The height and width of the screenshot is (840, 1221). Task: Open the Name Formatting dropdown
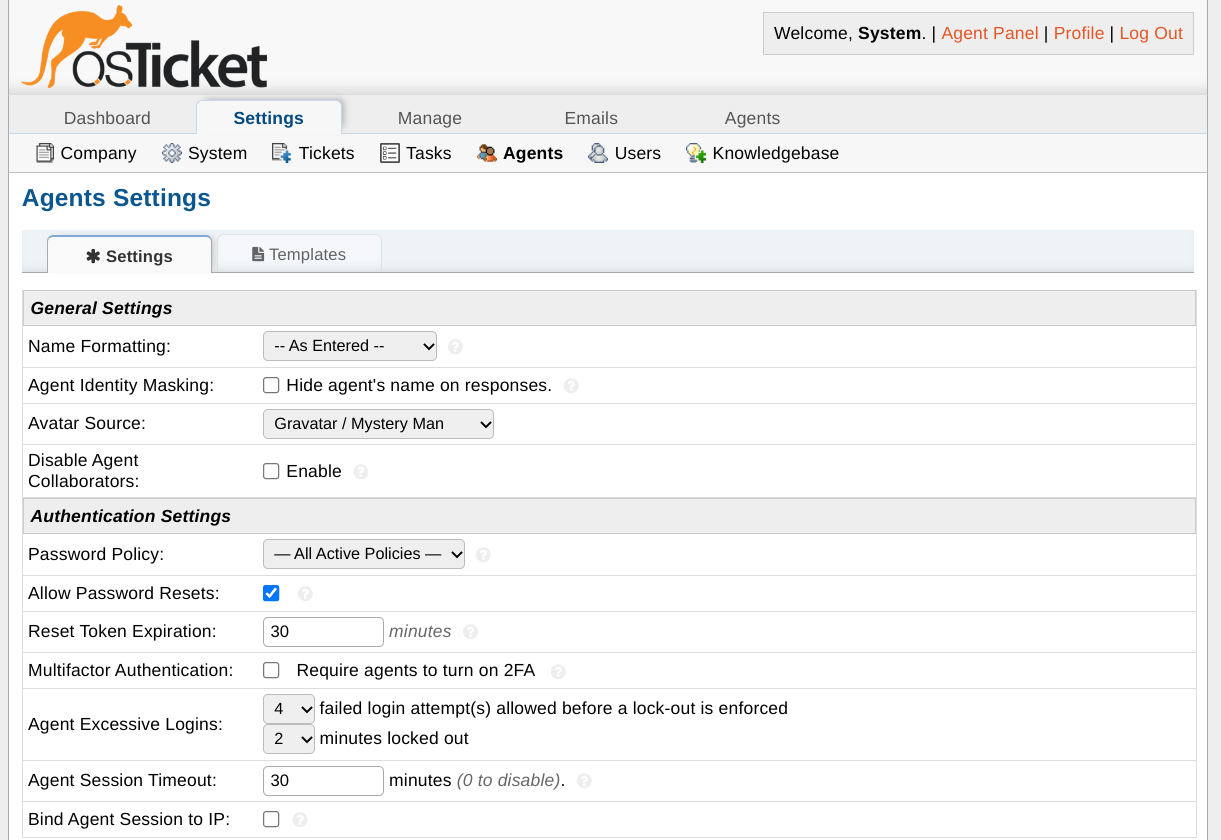350,346
